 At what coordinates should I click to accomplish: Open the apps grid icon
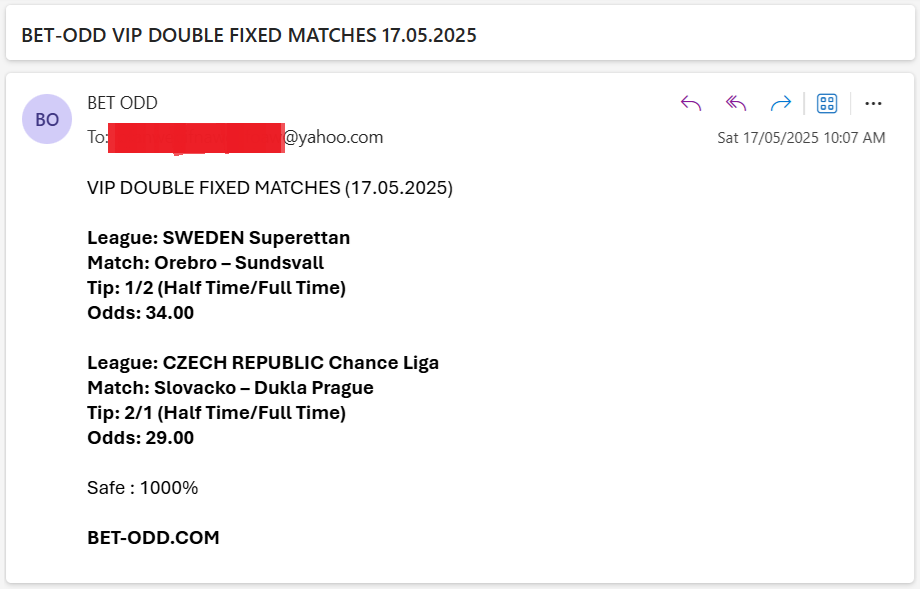(x=827, y=103)
